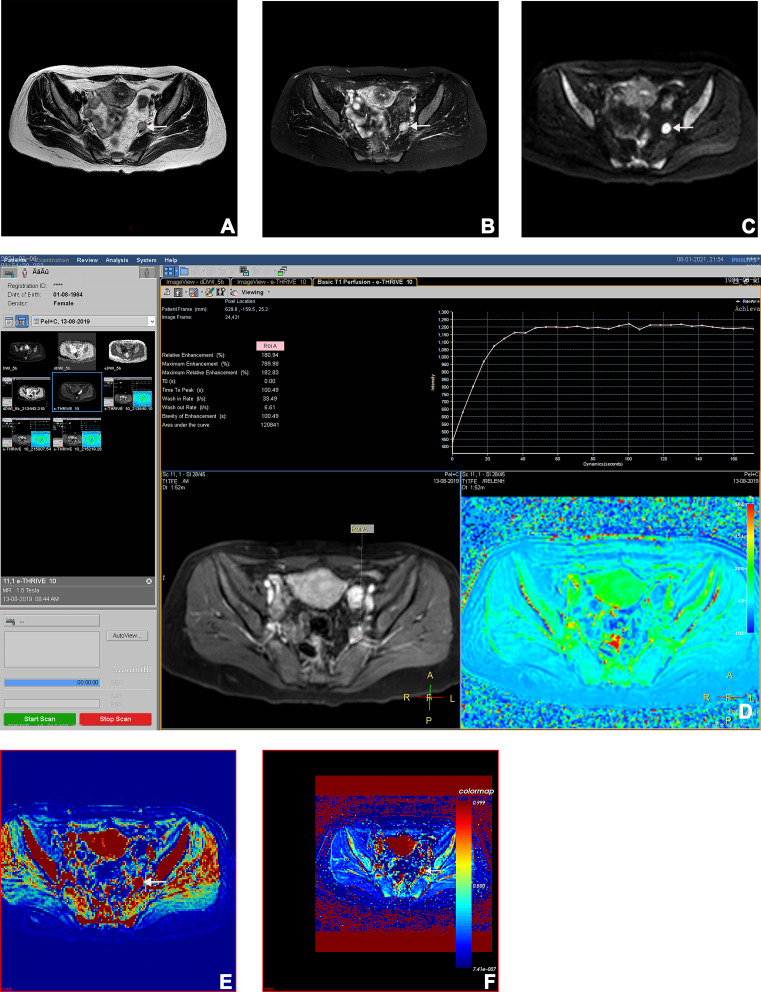Click the folder icon in top toolbar
The width and height of the screenshot is (761, 992).
(x=186, y=271)
